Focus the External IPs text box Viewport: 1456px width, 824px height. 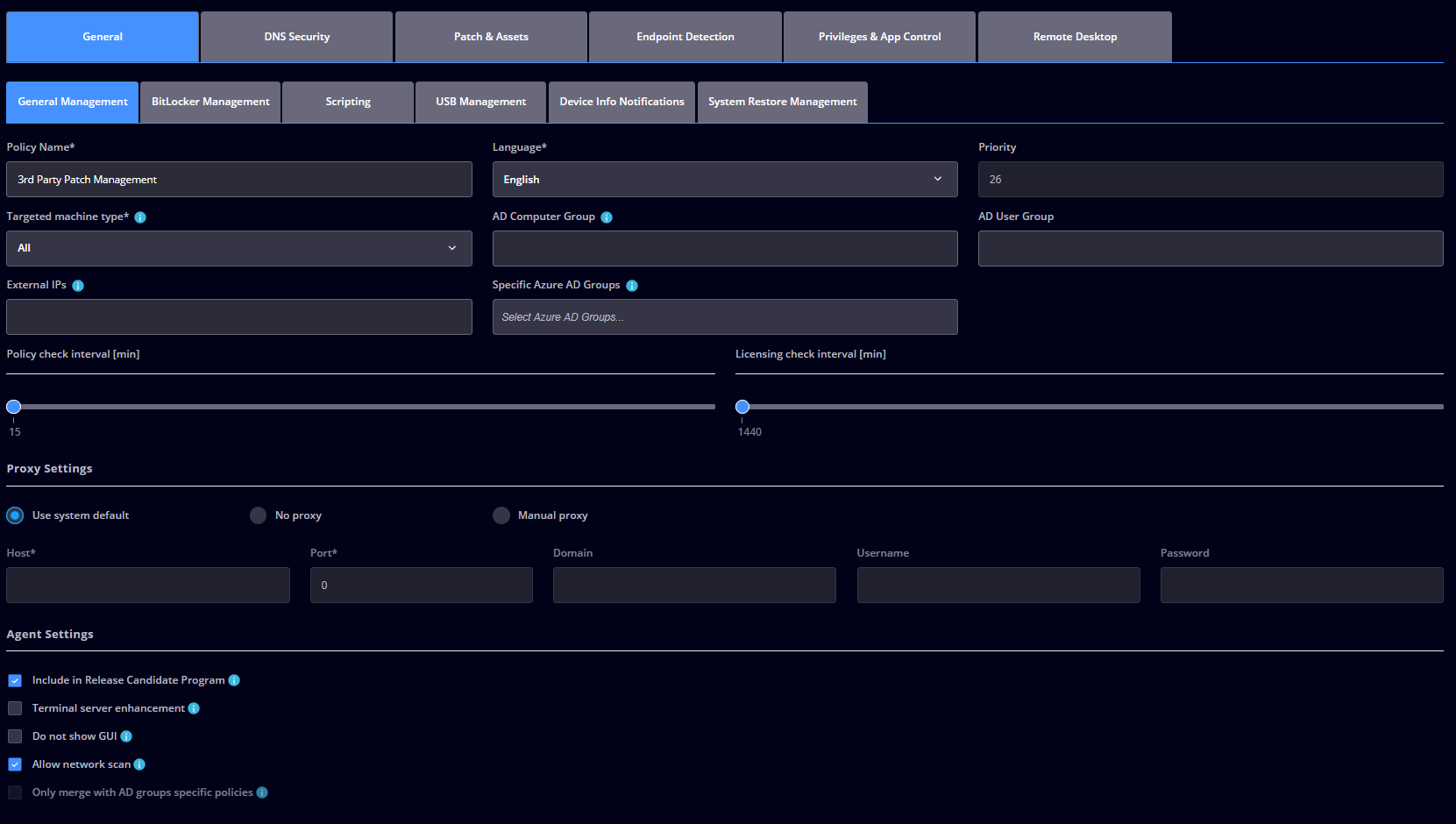[239, 316]
